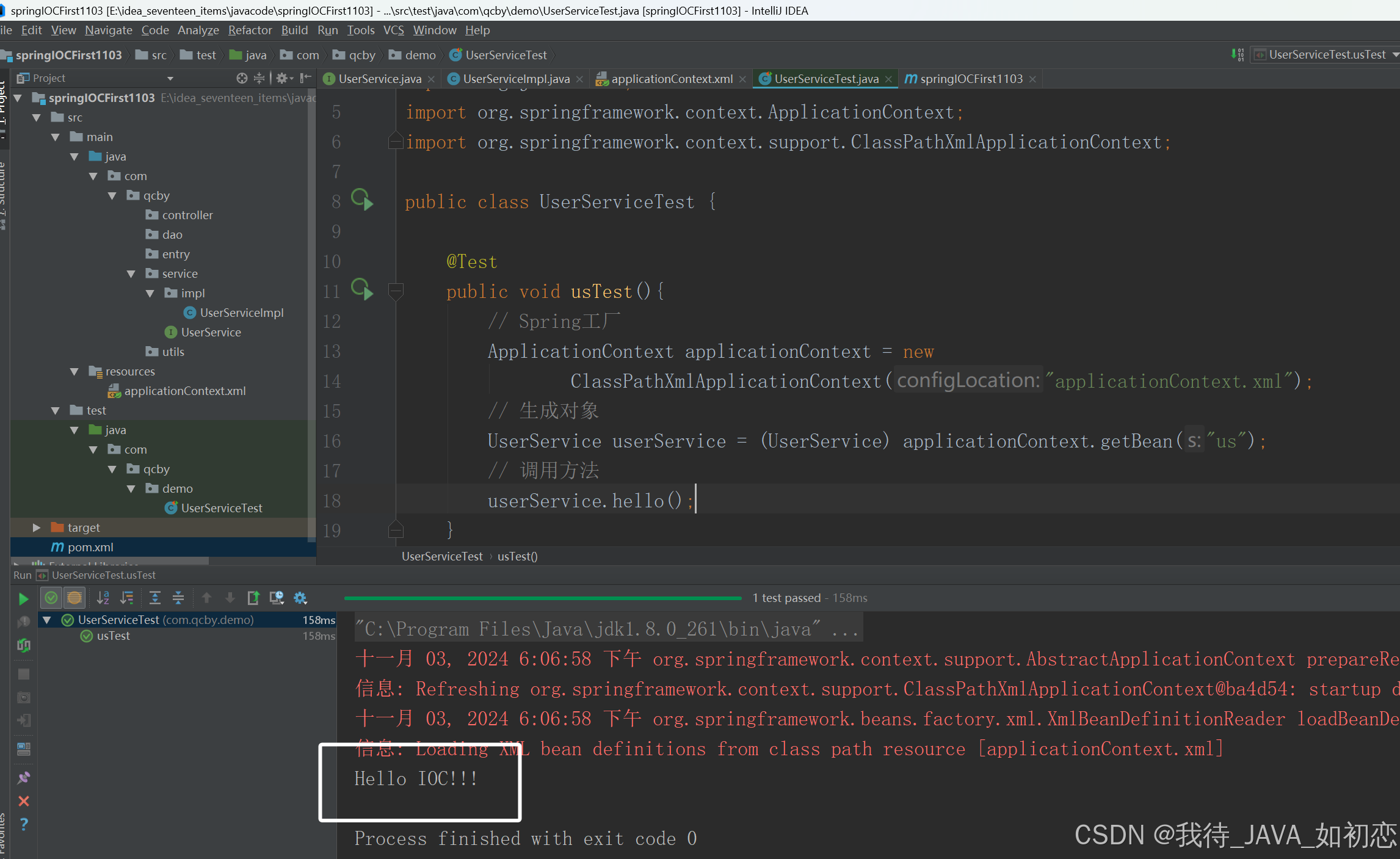Import tests from history via clock icon

(x=277, y=598)
